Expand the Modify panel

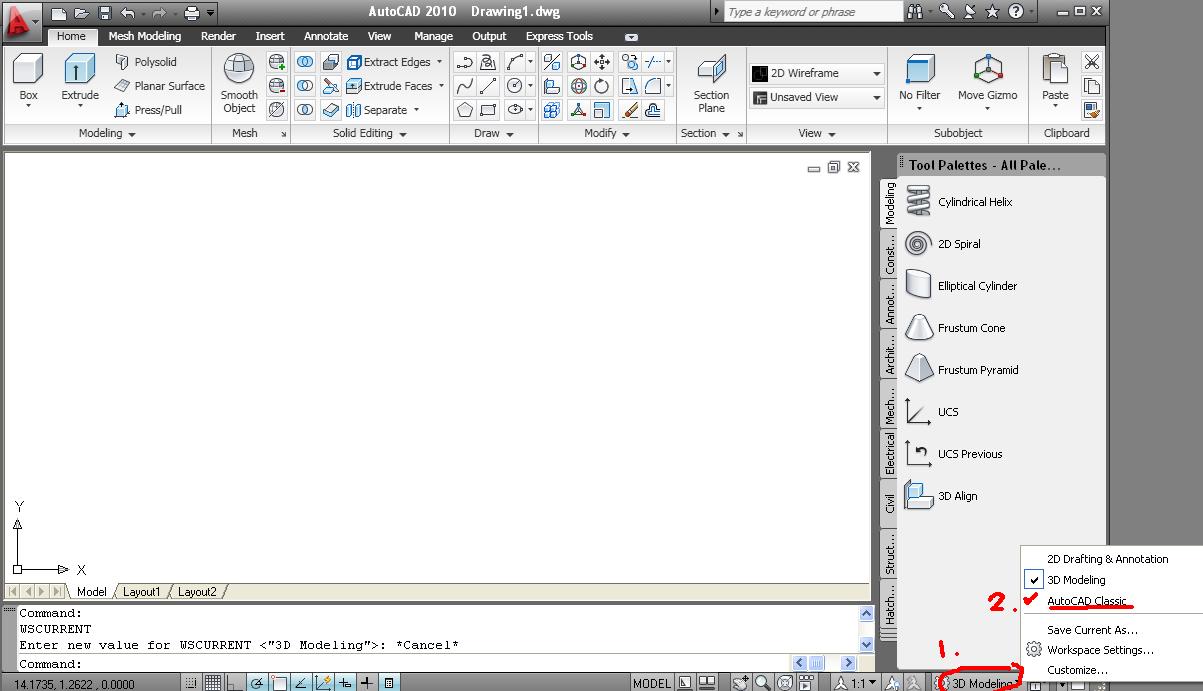(607, 133)
